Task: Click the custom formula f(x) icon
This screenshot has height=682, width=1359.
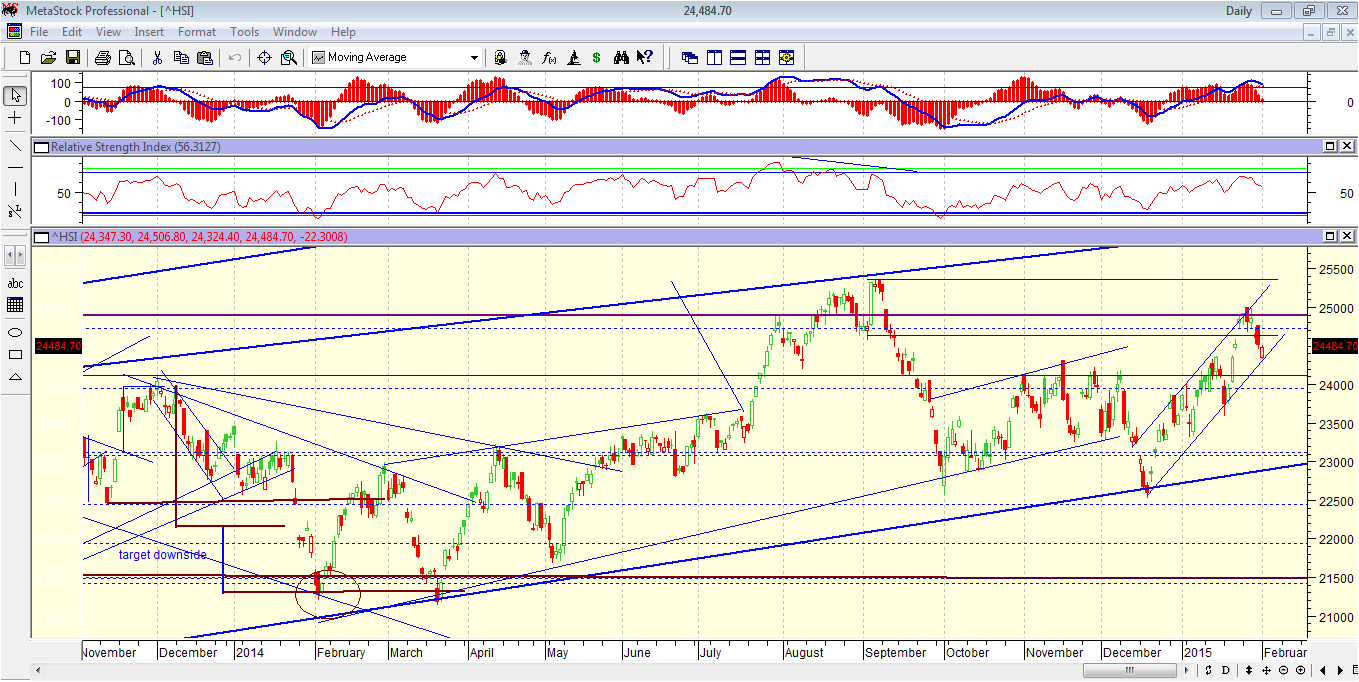Action: point(549,57)
